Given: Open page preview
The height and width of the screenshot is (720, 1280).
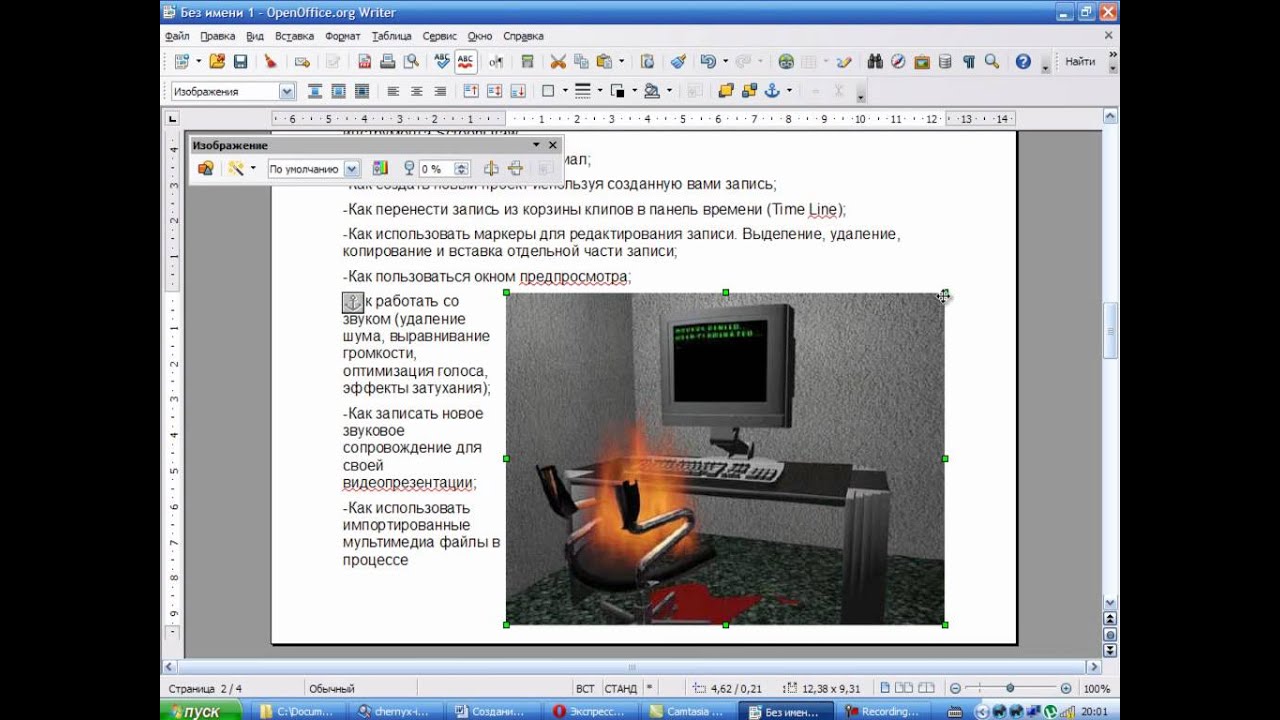Looking at the screenshot, I should click(x=411, y=62).
